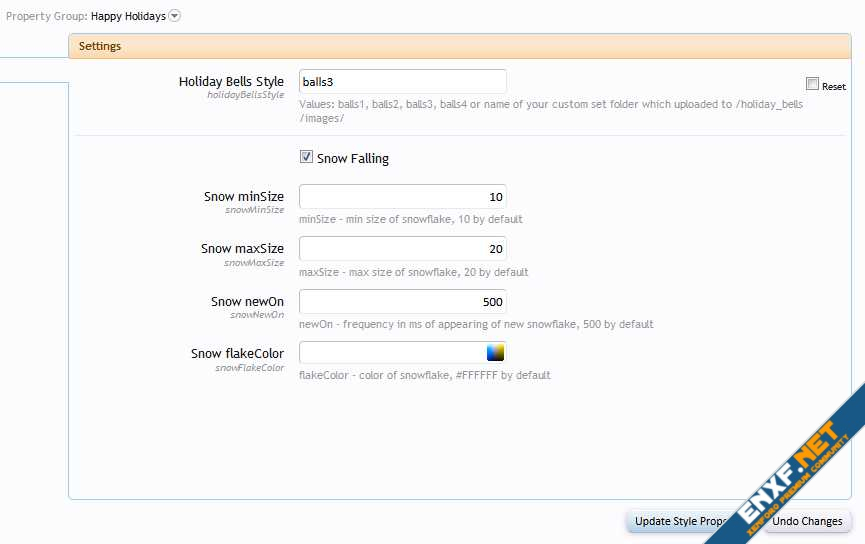
Task: Open the Happy Holidays property group dropdown arrow
Action: click(175, 16)
